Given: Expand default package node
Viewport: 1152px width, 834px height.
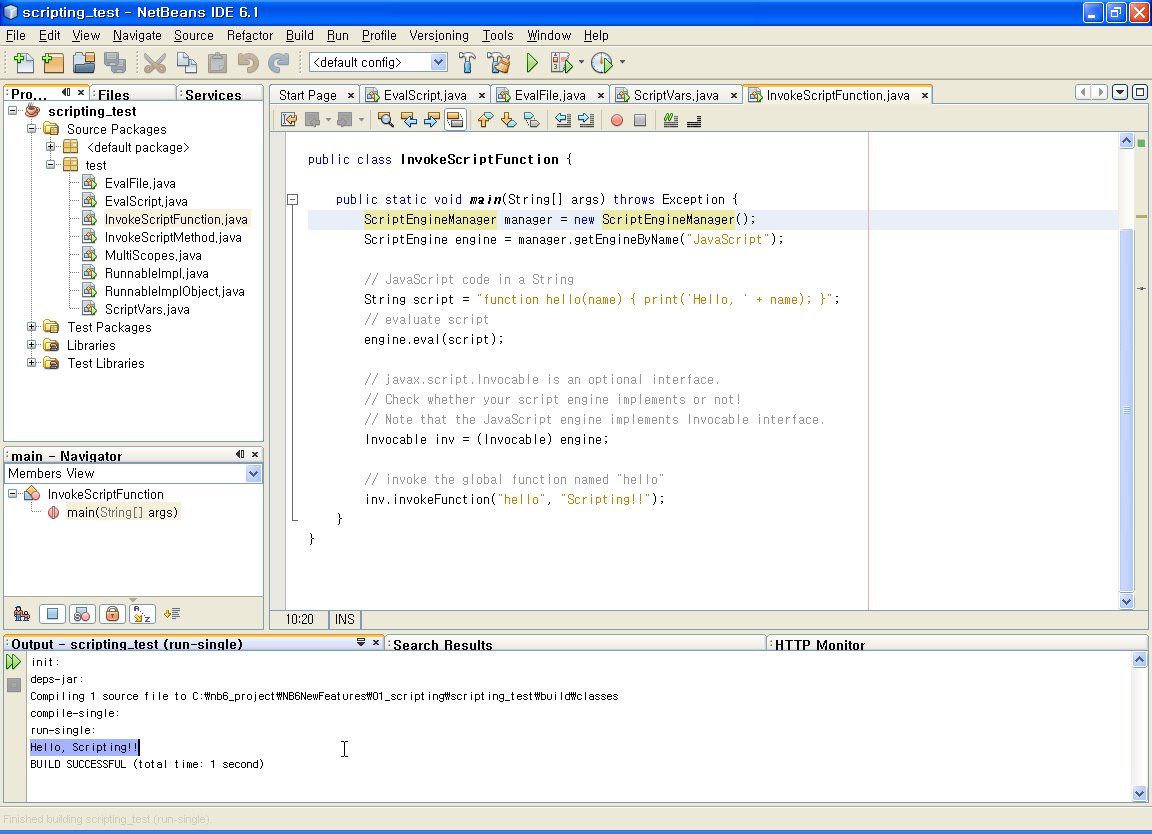Looking at the screenshot, I should [x=50, y=147].
